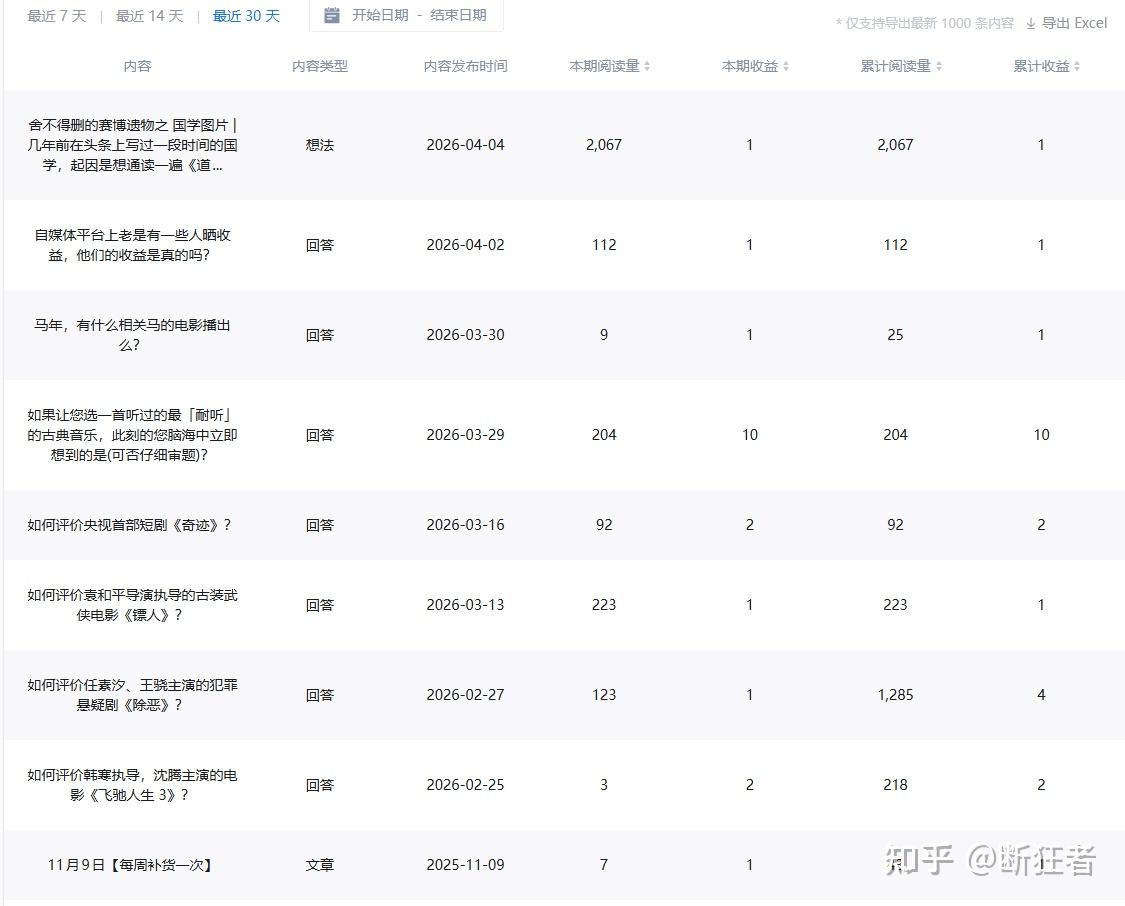The width and height of the screenshot is (1125, 906).
Task: Open question 自媒体平台上老是有一些人晒收益
Action: click(x=132, y=245)
